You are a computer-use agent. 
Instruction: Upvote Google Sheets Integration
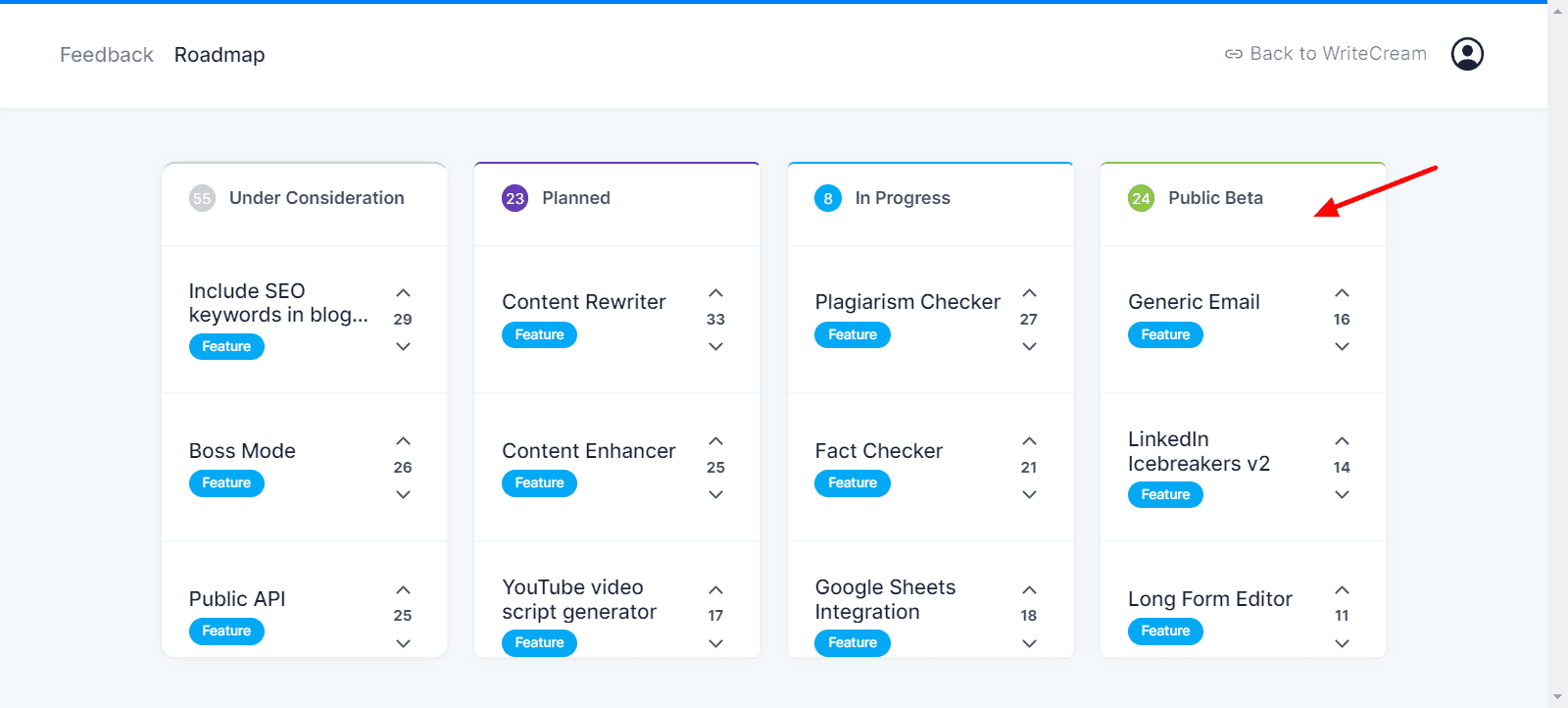(x=1029, y=590)
